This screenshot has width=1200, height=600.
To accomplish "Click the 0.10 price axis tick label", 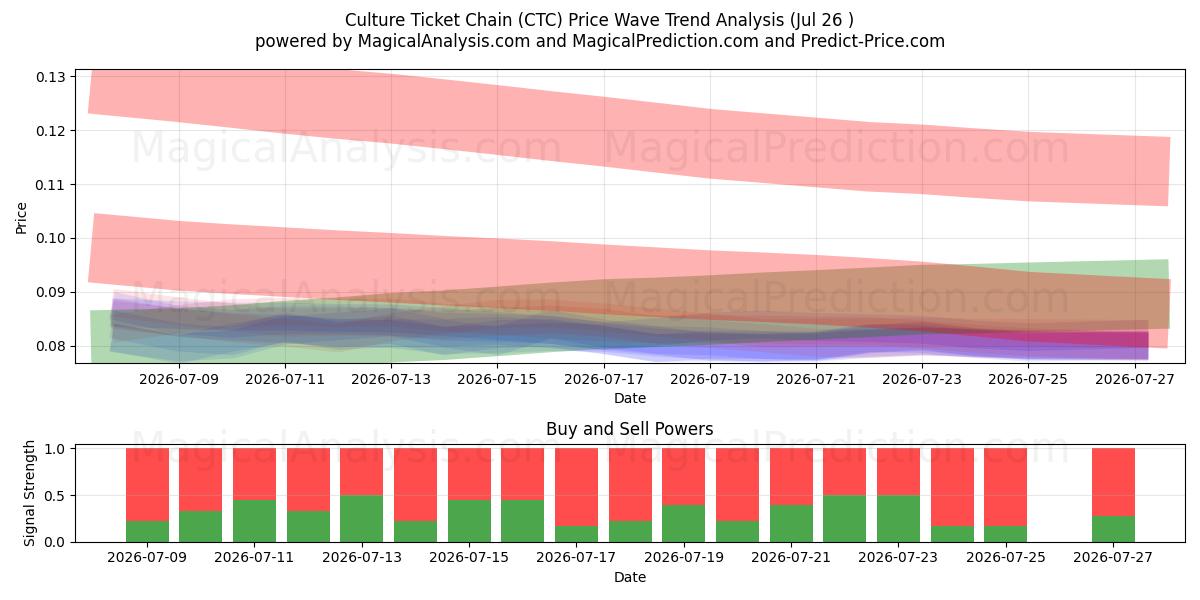I will pyautogui.click(x=49, y=238).
